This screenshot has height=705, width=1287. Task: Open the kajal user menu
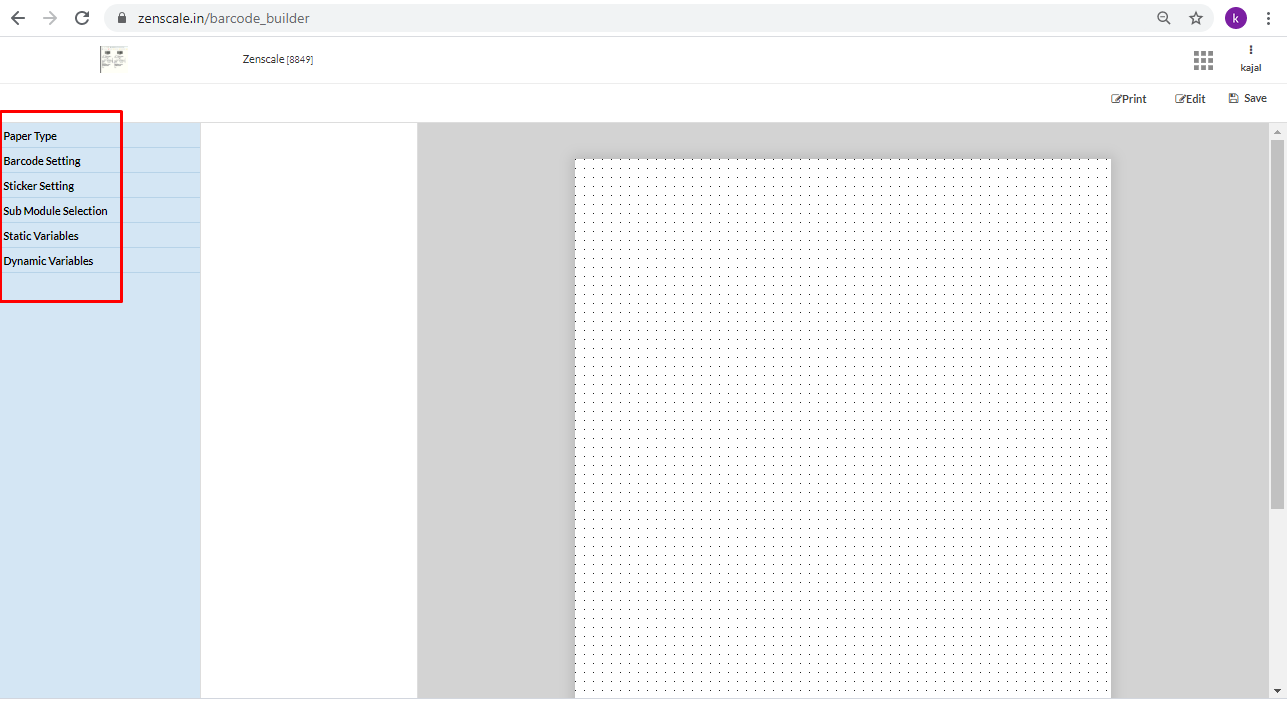(x=1250, y=59)
